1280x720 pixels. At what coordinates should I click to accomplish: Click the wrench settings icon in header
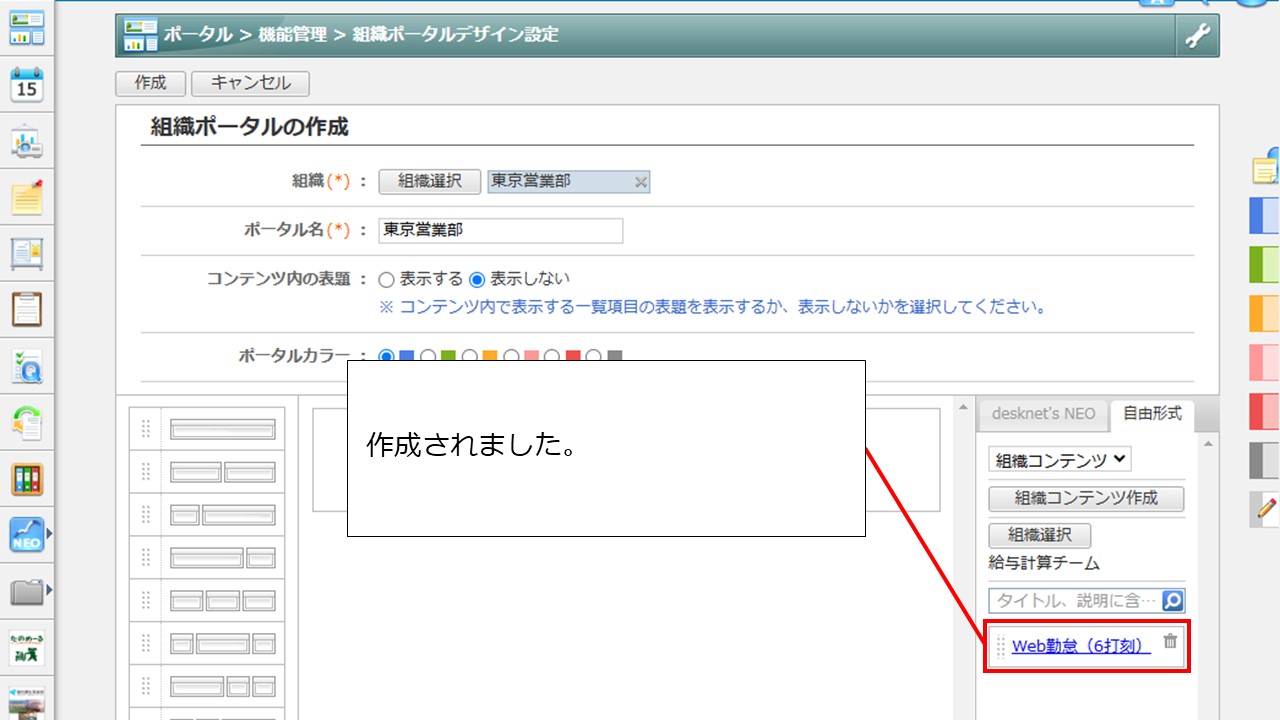[1197, 36]
